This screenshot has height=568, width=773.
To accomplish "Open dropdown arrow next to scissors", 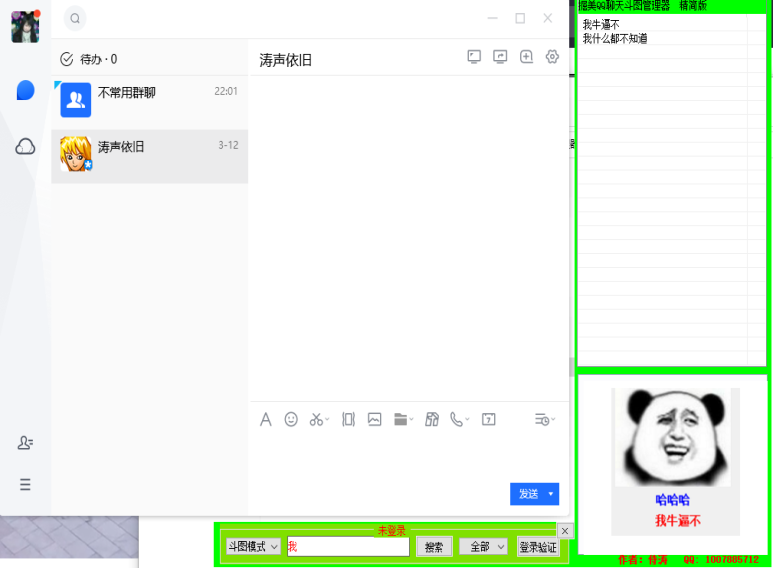I will (327, 420).
